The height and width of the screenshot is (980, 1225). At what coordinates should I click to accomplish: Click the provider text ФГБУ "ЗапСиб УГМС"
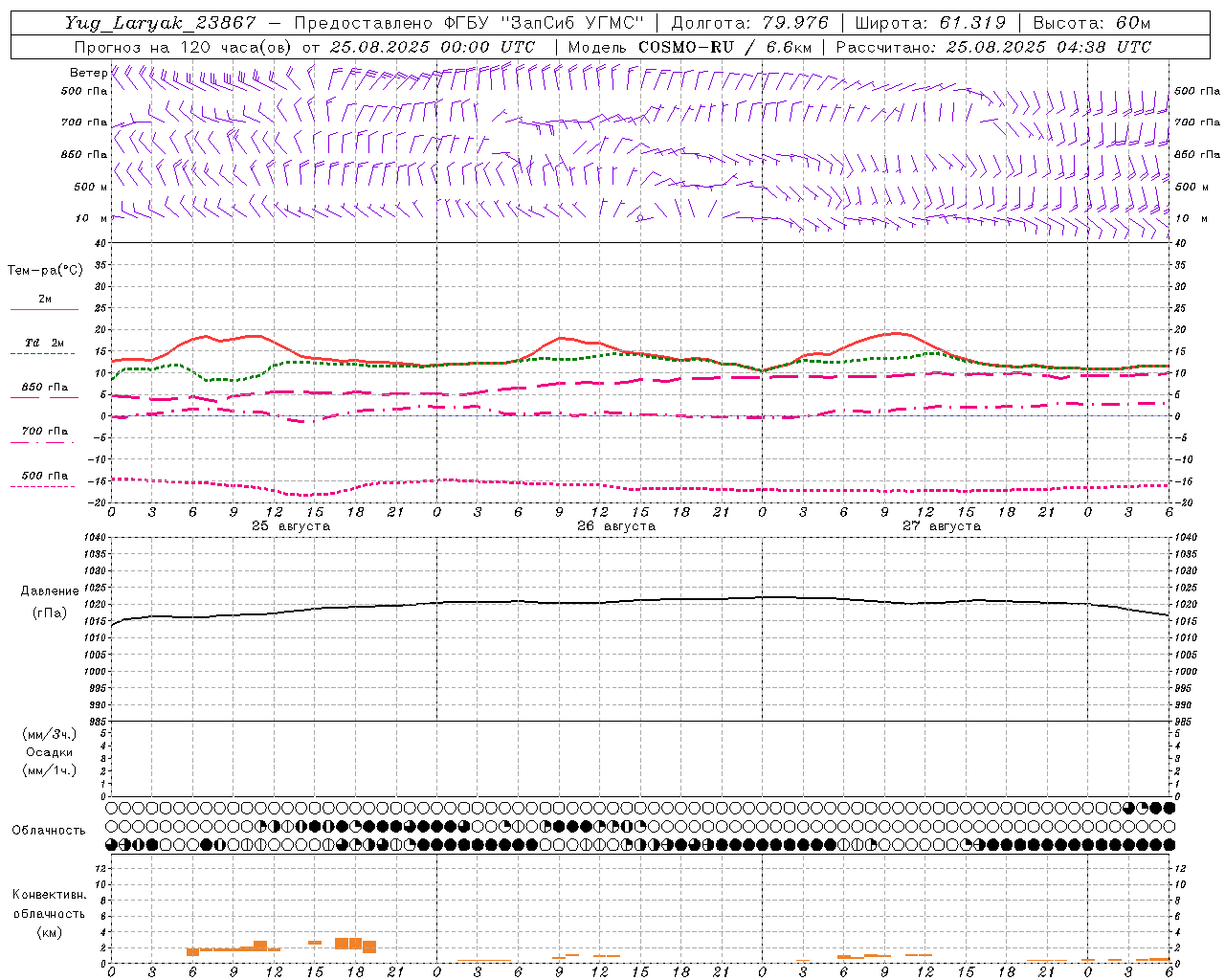pyautogui.click(x=545, y=24)
